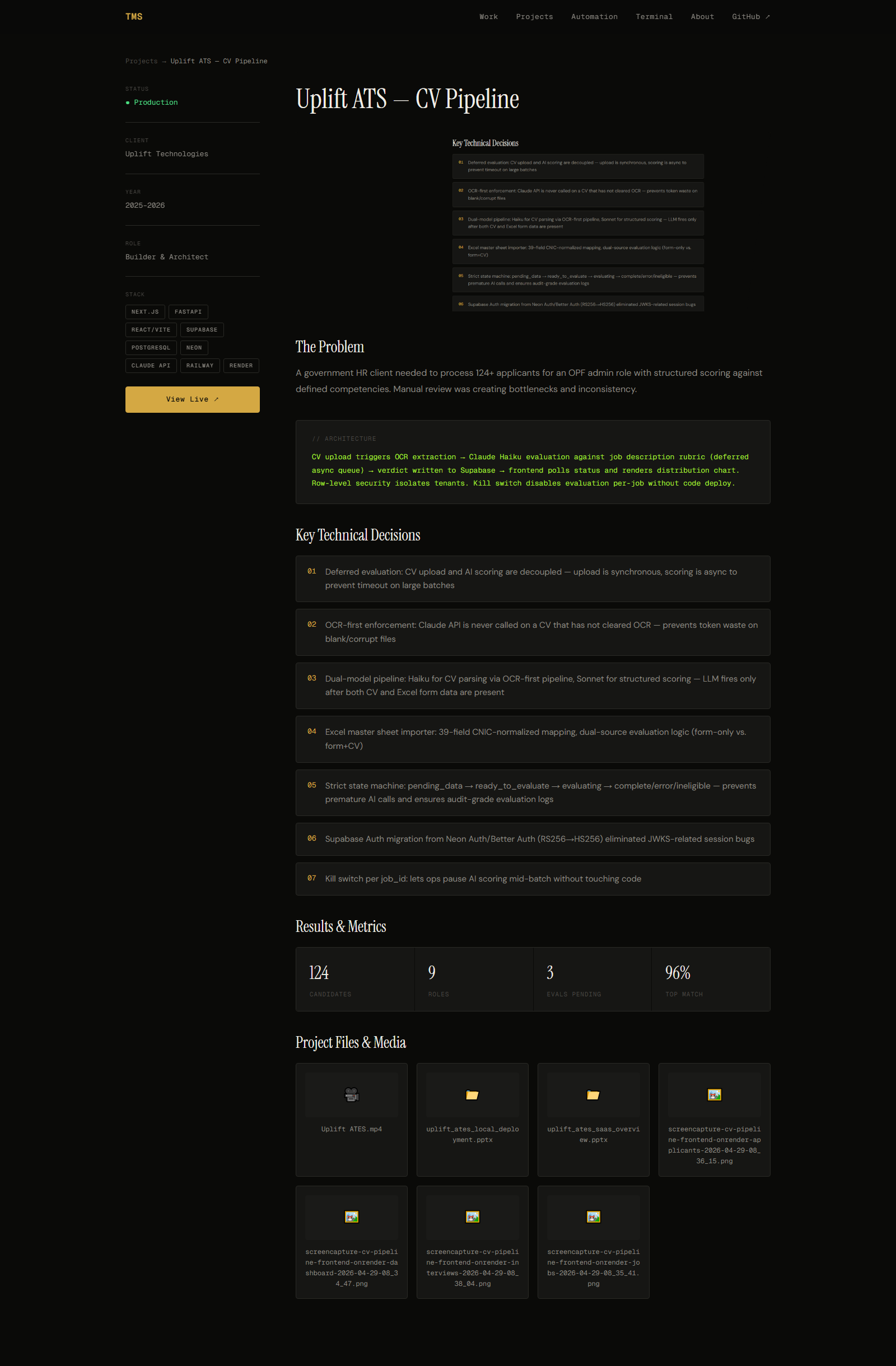This screenshot has width=896, height=1366.
Task: Open uplift_ates_saas_overview.pptx folder icon
Action: point(593,1094)
